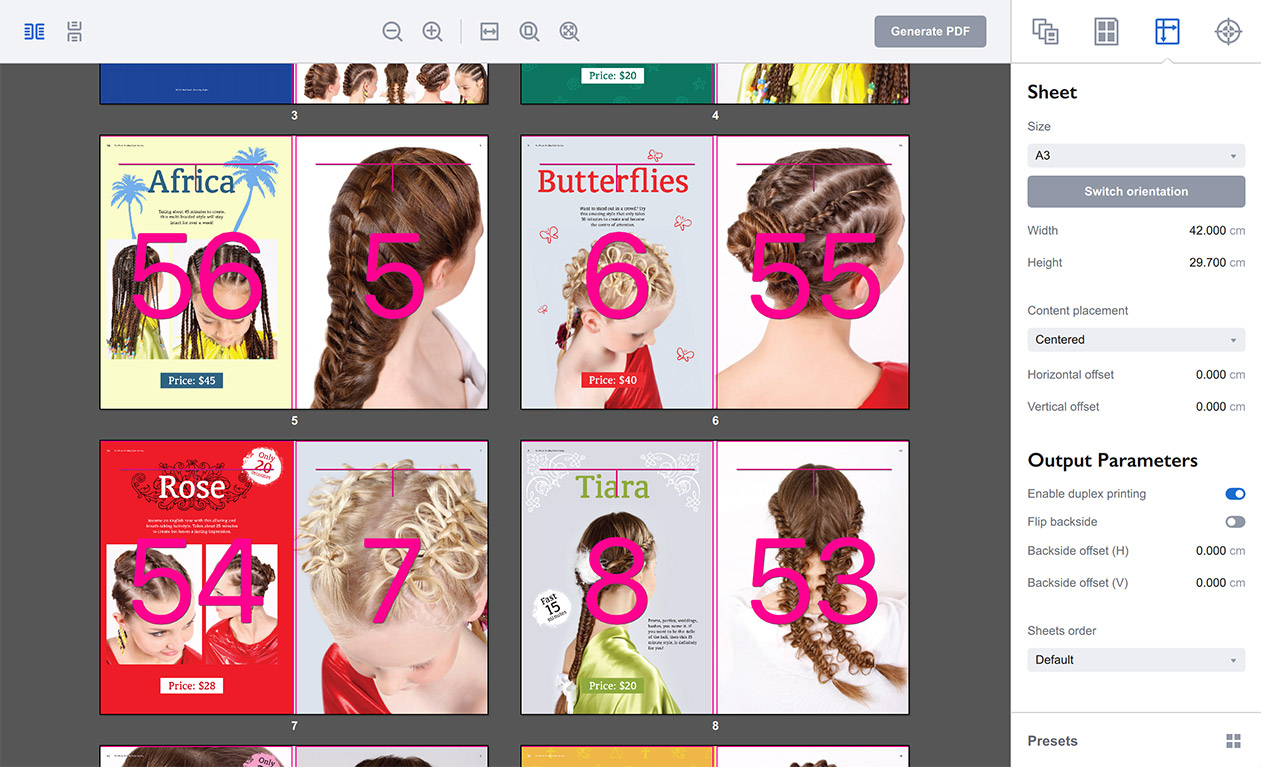Fit sheet width to window icon

click(489, 32)
